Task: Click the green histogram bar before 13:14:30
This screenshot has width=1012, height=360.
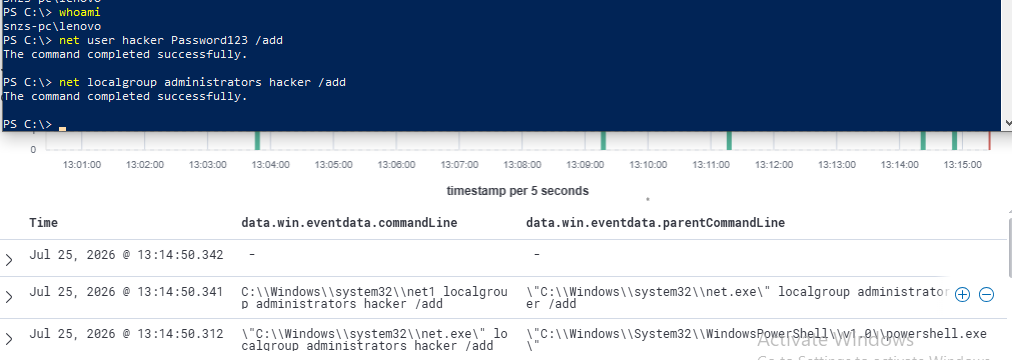Action: point(923,141)
